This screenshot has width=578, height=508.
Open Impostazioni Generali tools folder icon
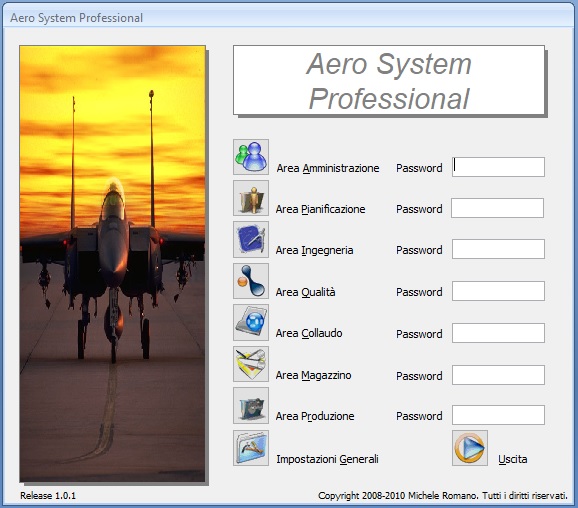pyautogui.click(x=251, y=448)
